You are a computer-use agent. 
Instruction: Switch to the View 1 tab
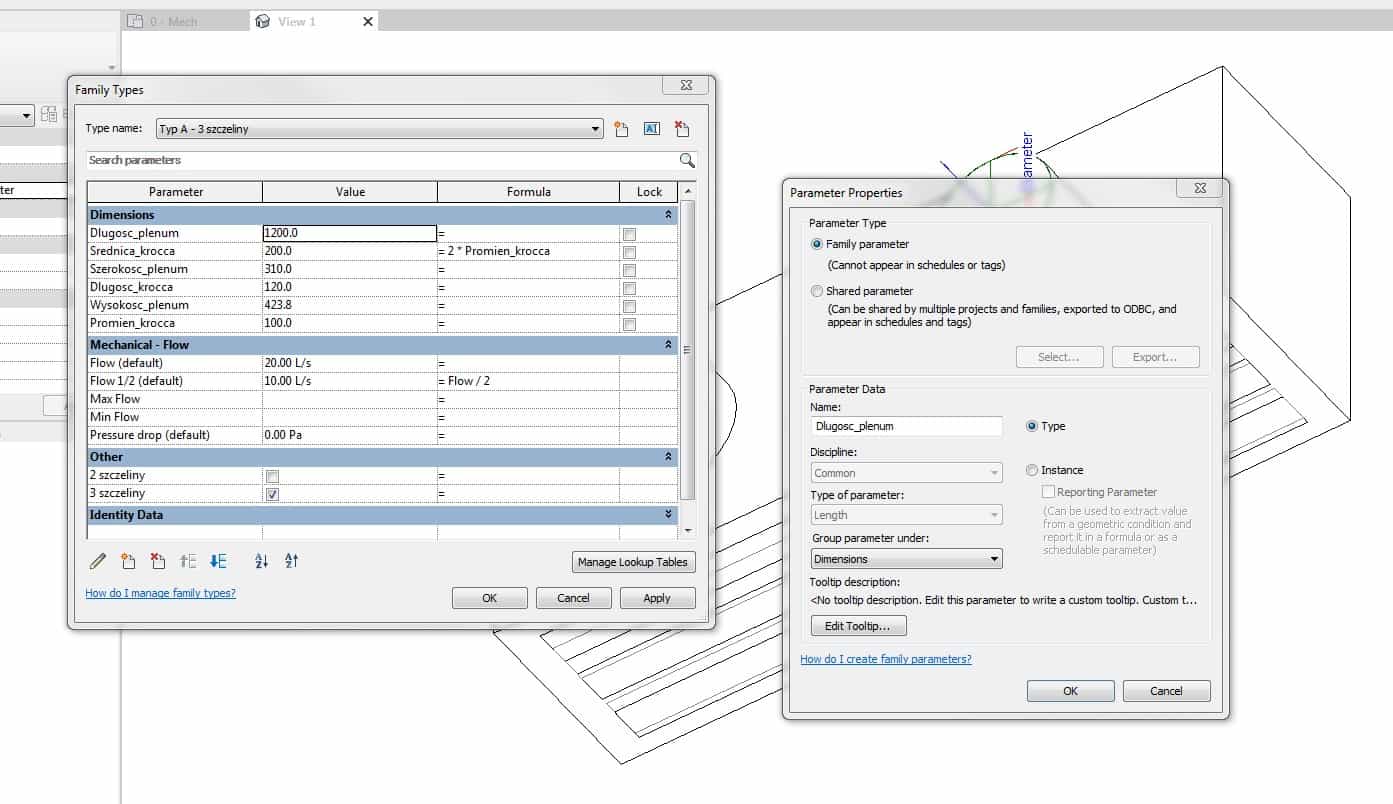[x=296, y=21]
